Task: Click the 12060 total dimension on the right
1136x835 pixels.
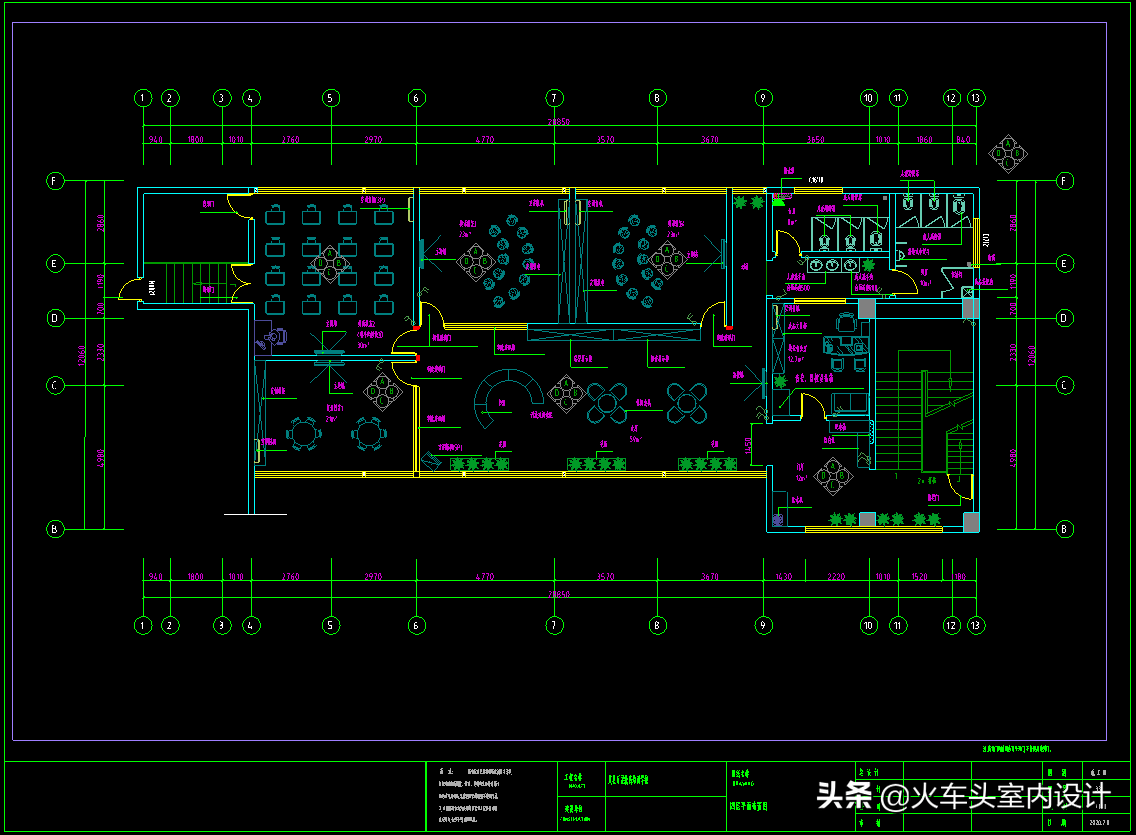Action: [x=1004, y=355]
